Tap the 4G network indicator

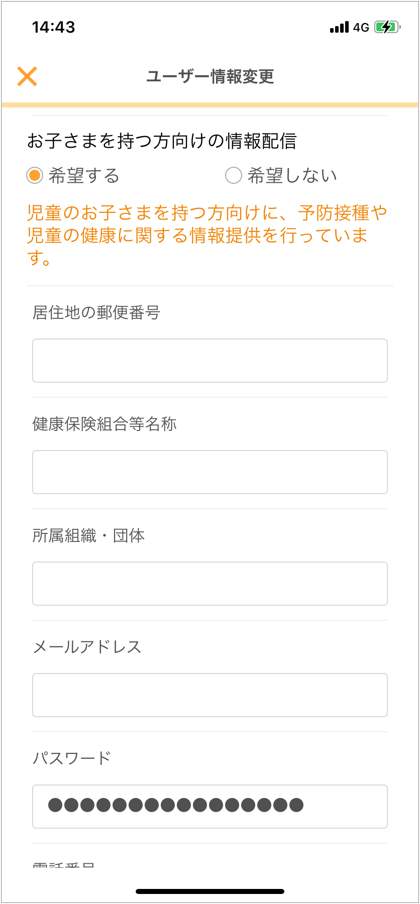(x=361, y=27)
